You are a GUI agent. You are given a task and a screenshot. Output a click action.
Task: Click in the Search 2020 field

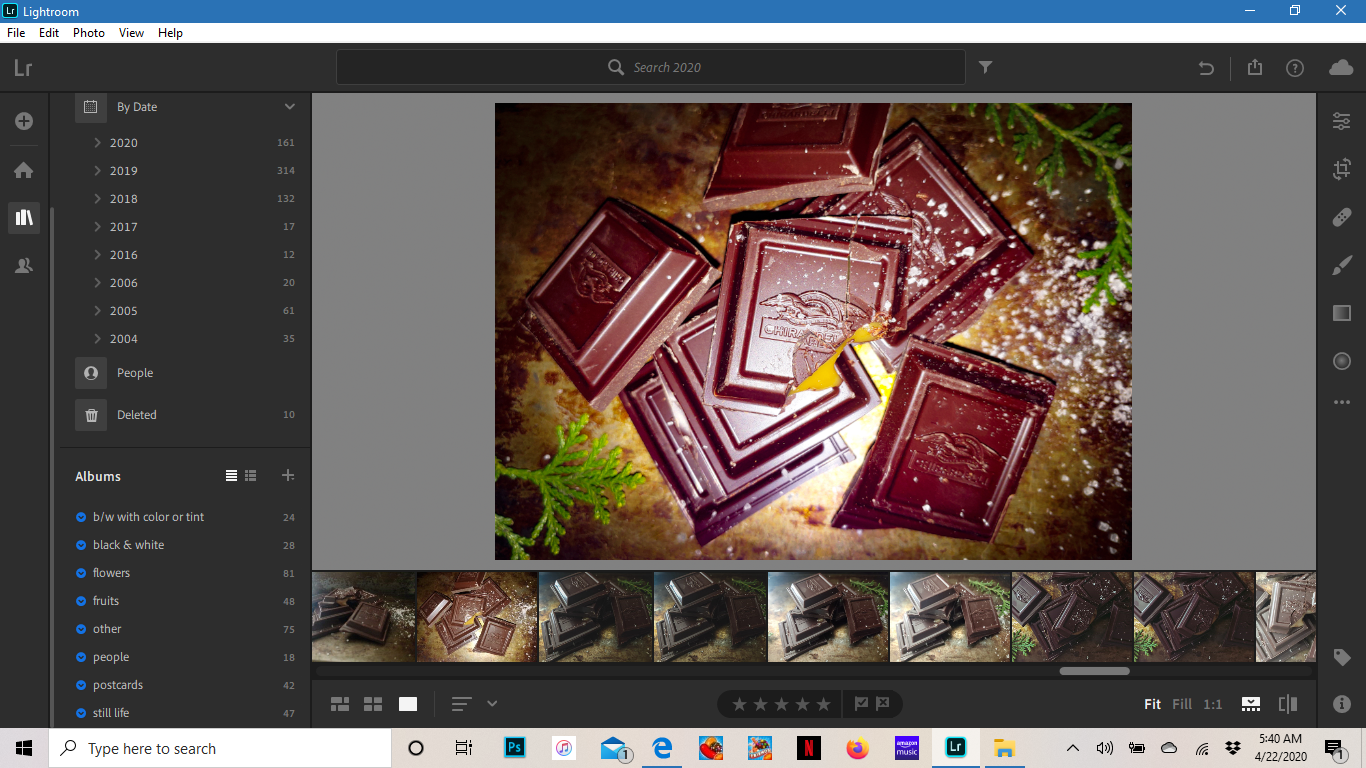651,67
